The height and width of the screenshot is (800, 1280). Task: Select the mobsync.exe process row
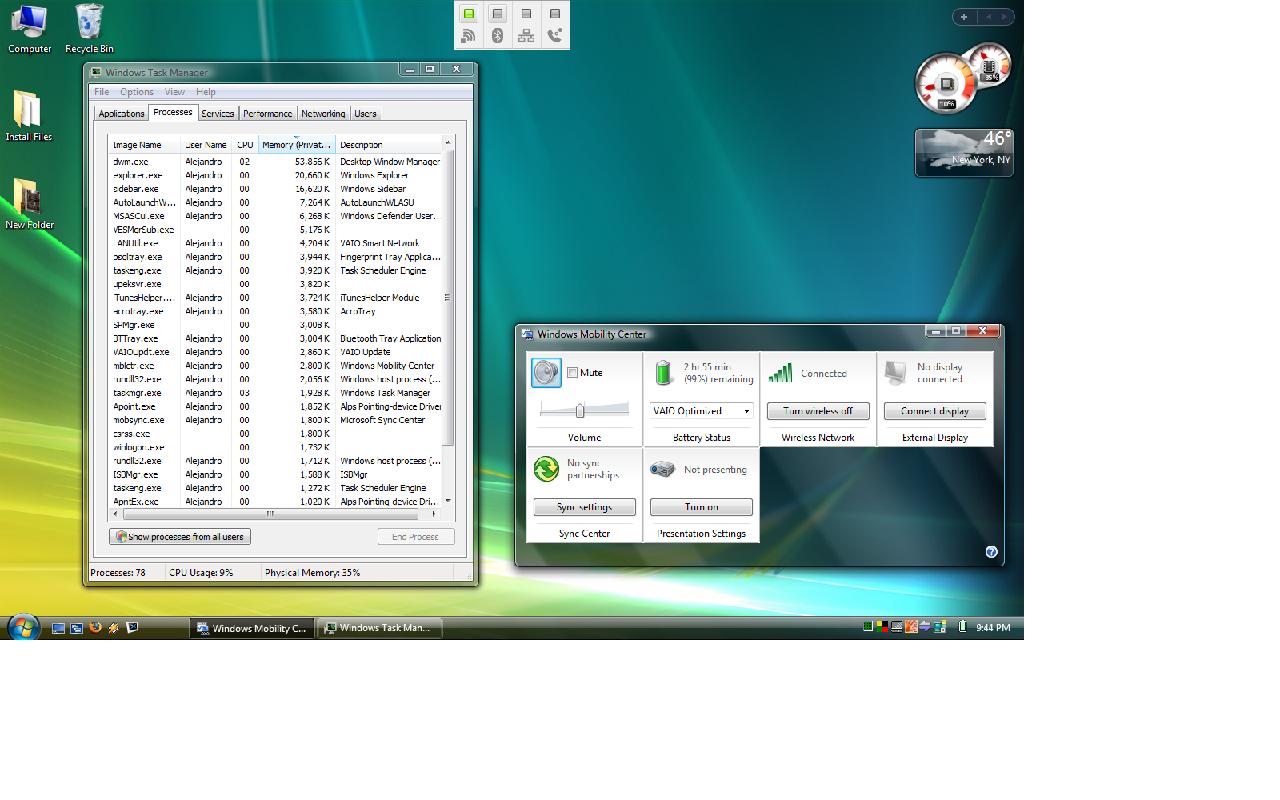point(276,420)
